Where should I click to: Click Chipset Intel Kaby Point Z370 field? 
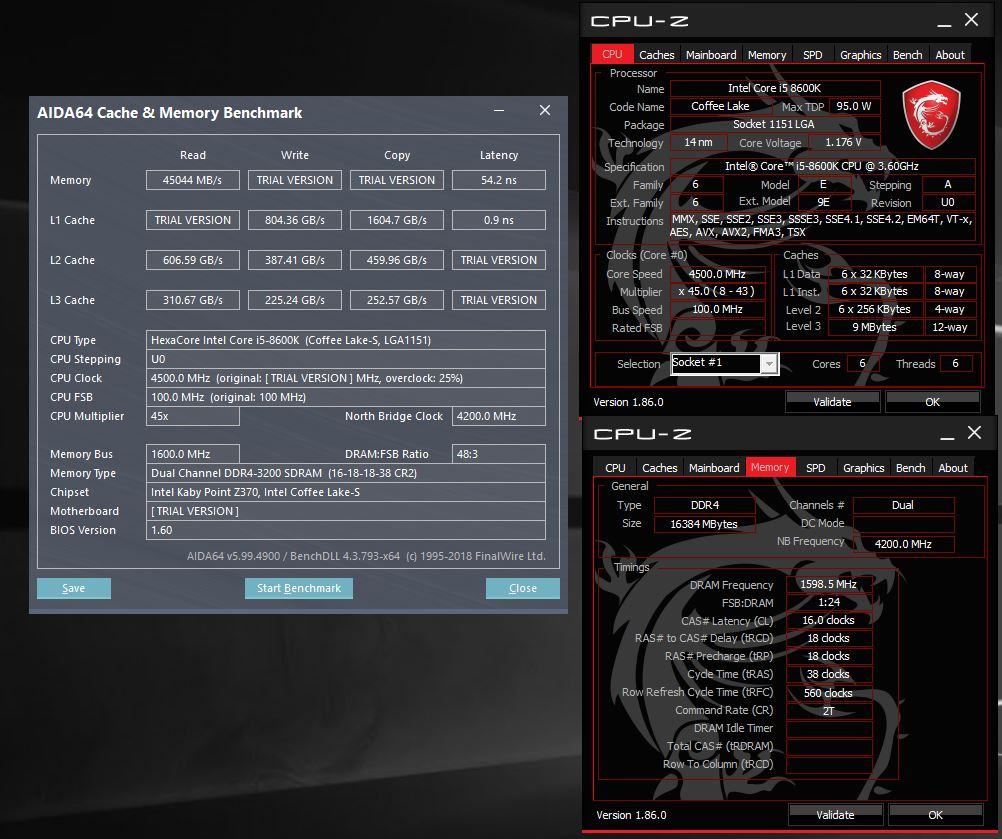(x=346, y=492)
